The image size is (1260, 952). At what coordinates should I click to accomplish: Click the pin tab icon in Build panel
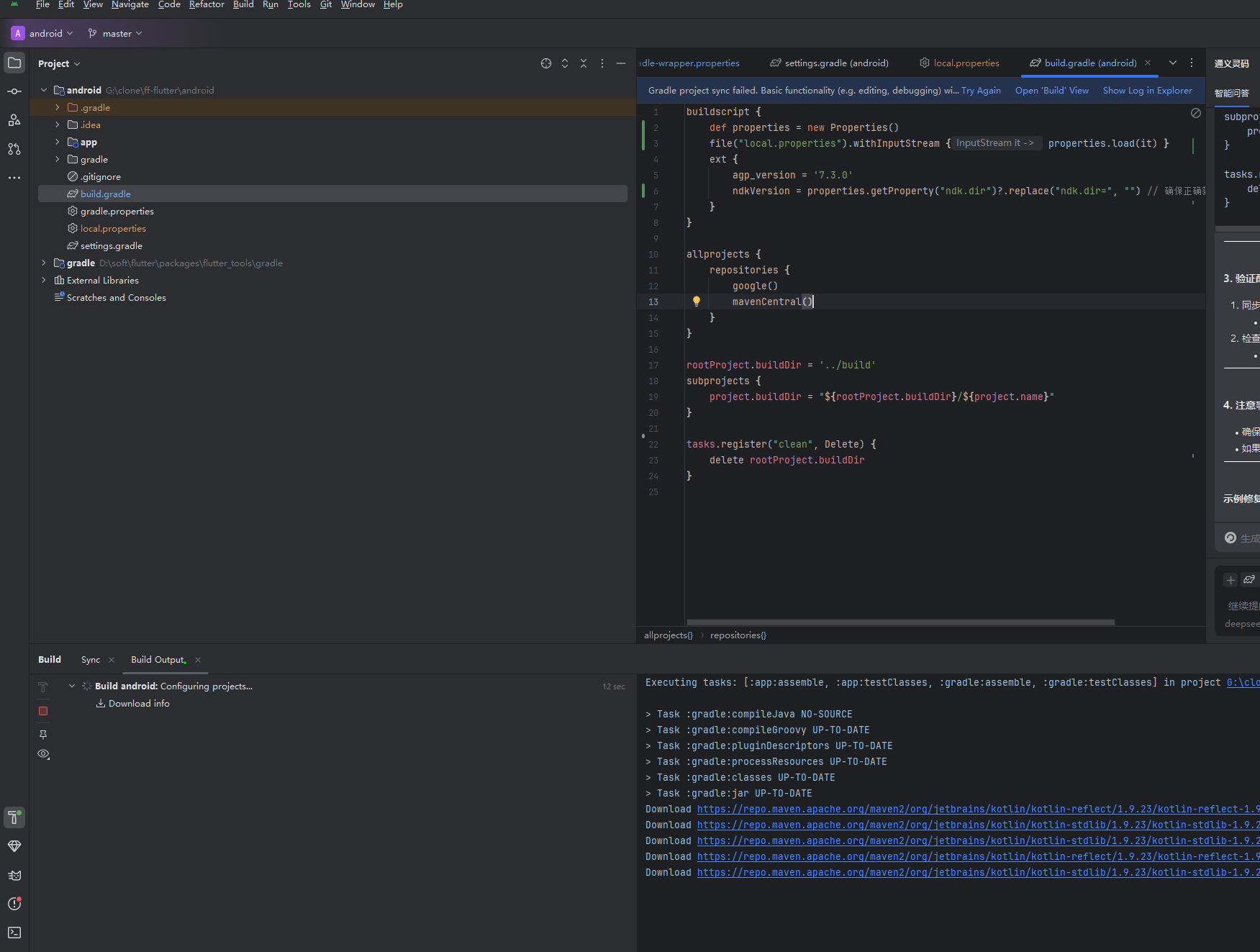pyautogui.click(x=43, y=735)
